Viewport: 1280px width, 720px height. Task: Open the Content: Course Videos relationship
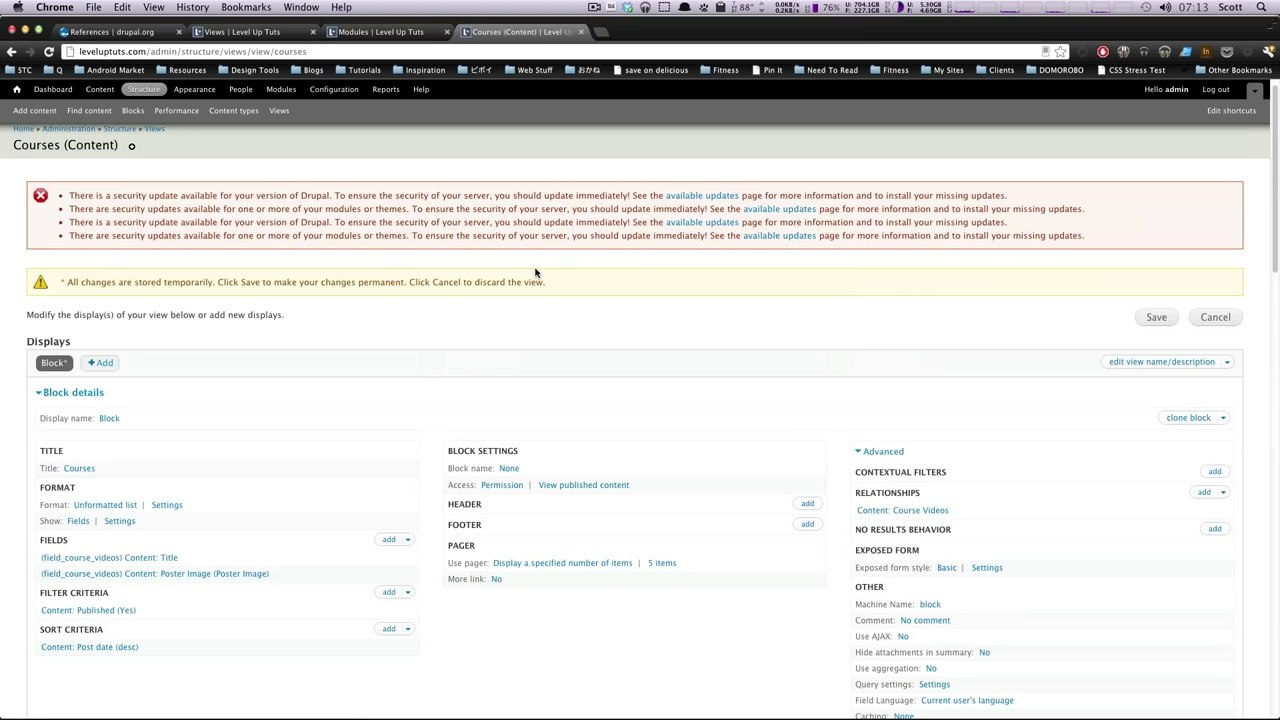(x=902, y=510)
